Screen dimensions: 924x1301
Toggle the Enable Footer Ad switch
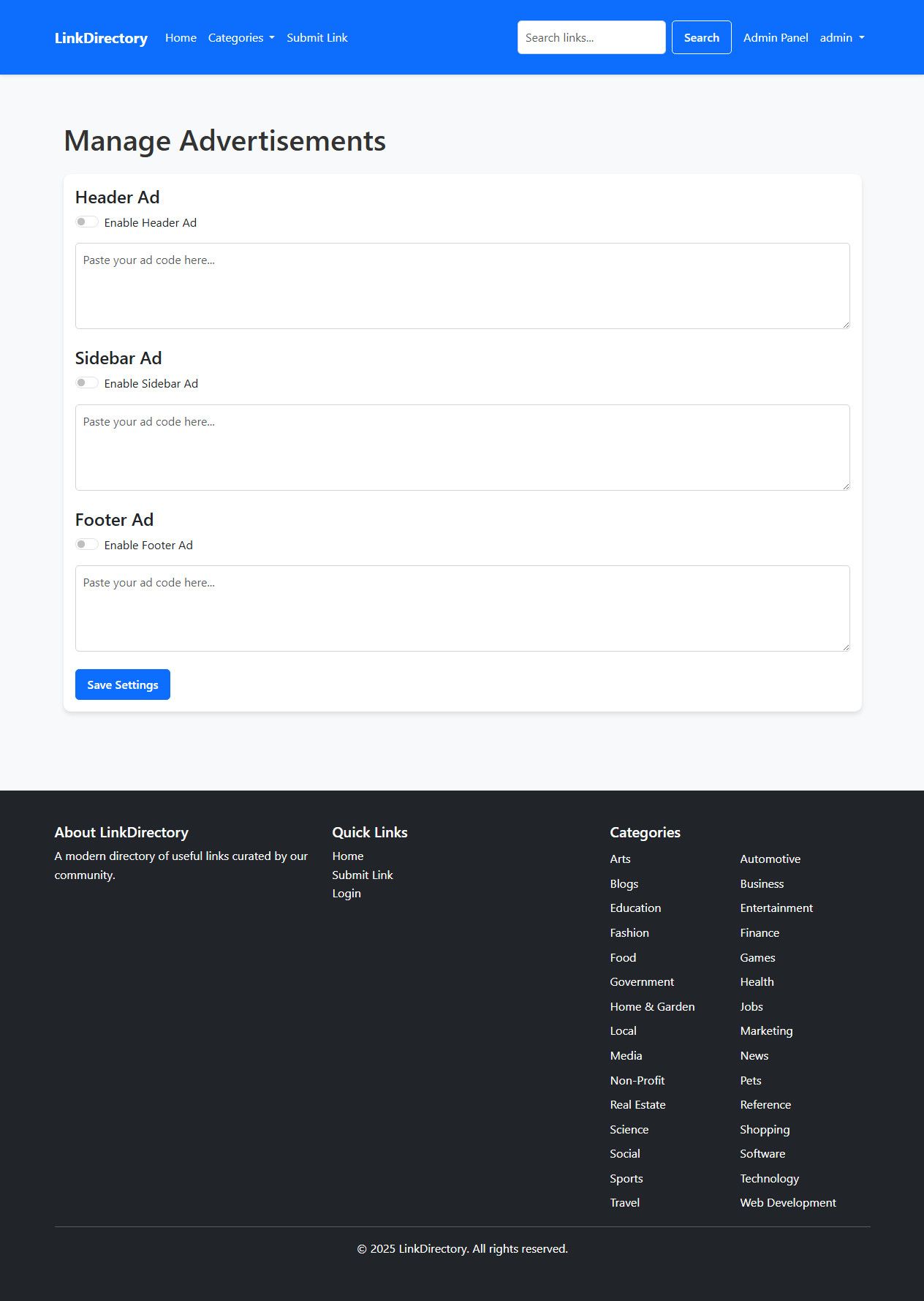click(87, 545)
